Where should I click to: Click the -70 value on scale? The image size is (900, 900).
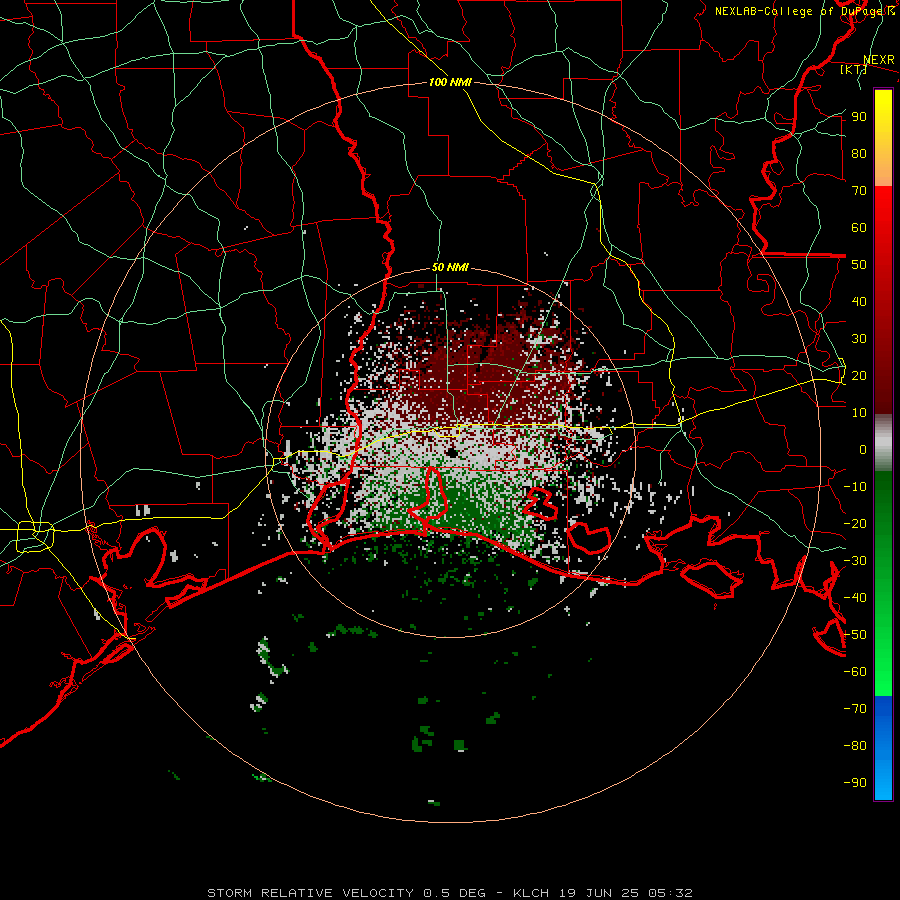coord(855,709)
